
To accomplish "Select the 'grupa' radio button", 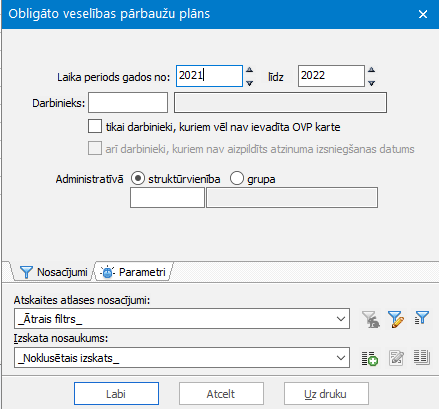I will 237,179.
